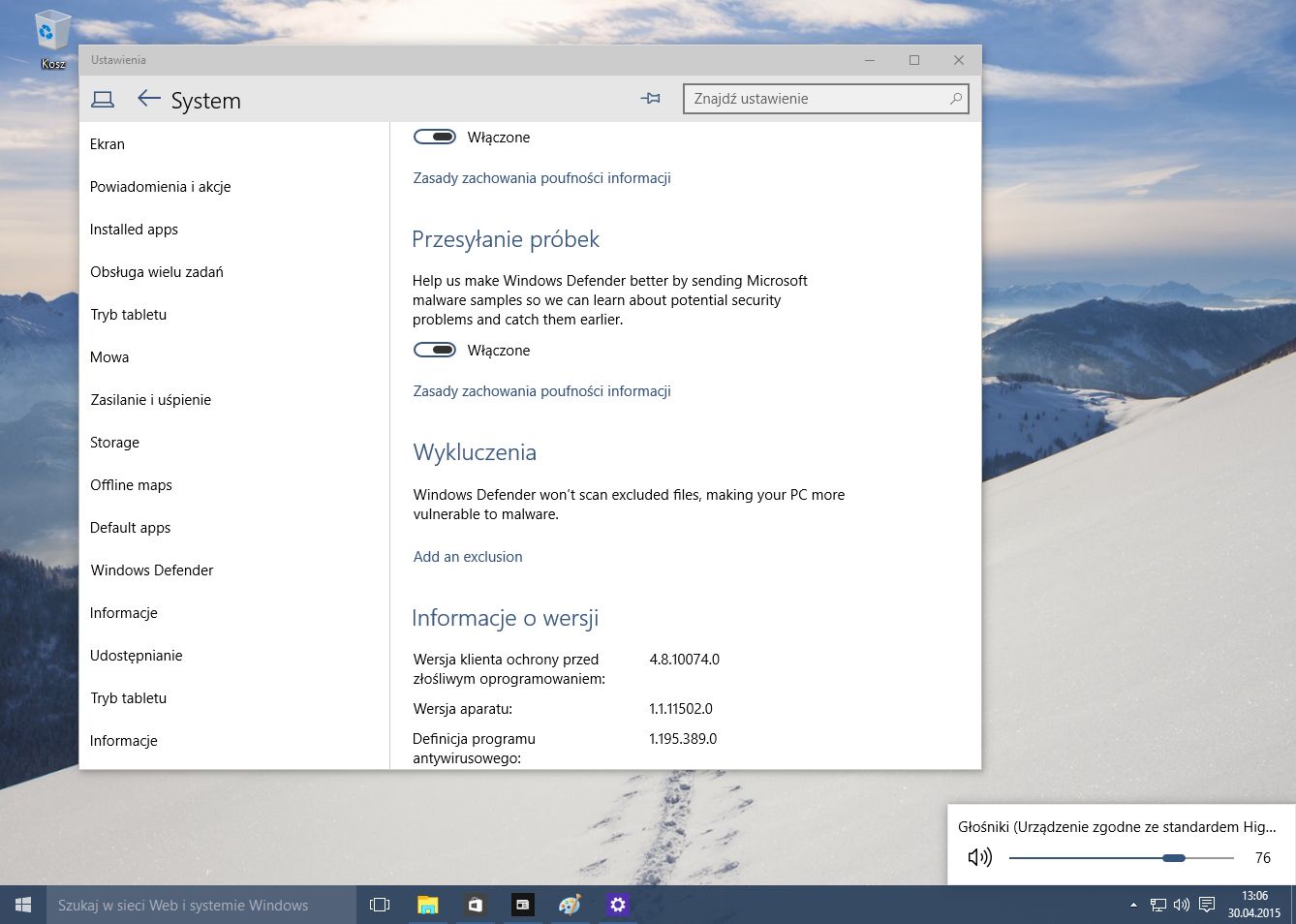Maximize the Ustawienia window

pos(913,60)
